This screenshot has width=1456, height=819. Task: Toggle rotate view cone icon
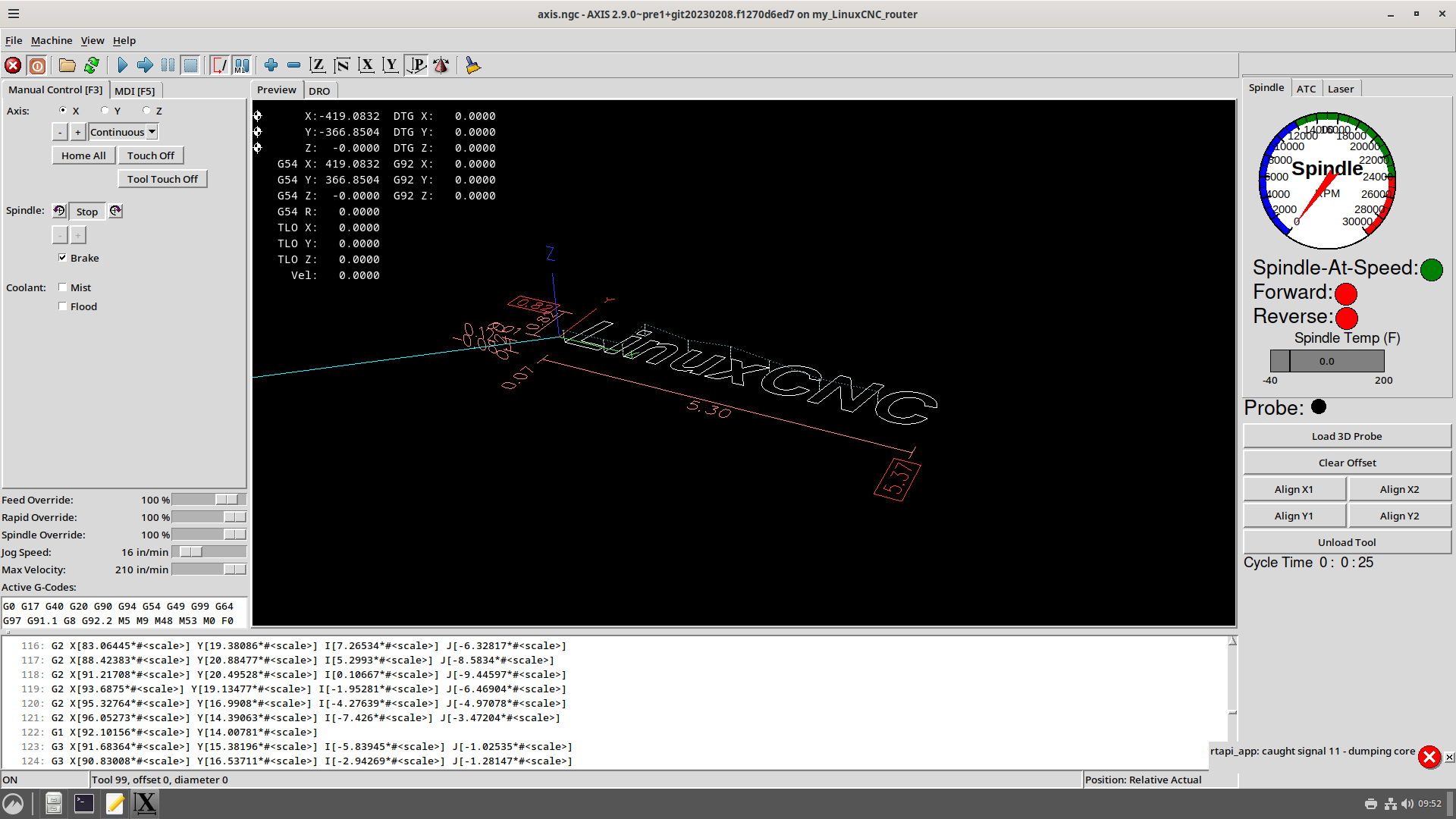441,65
